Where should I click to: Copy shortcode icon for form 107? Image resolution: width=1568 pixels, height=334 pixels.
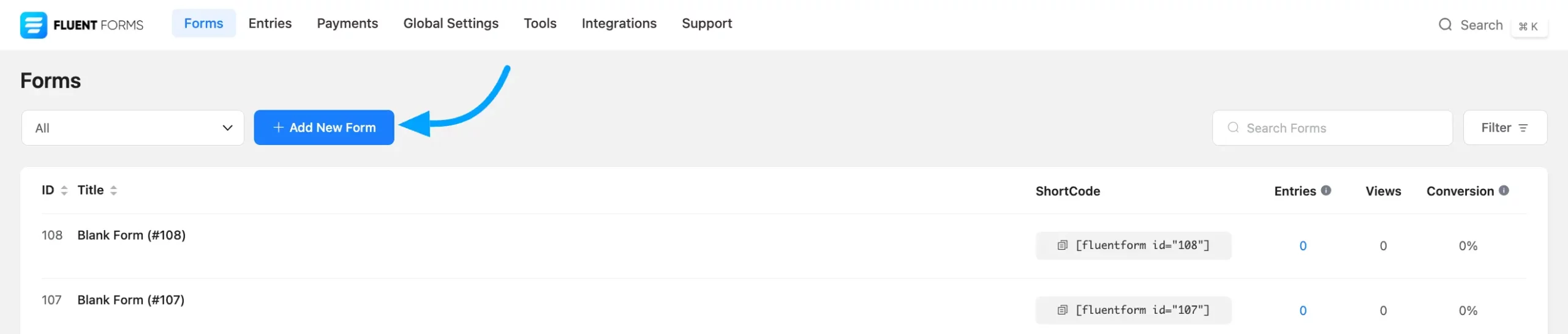(1063, 310)
